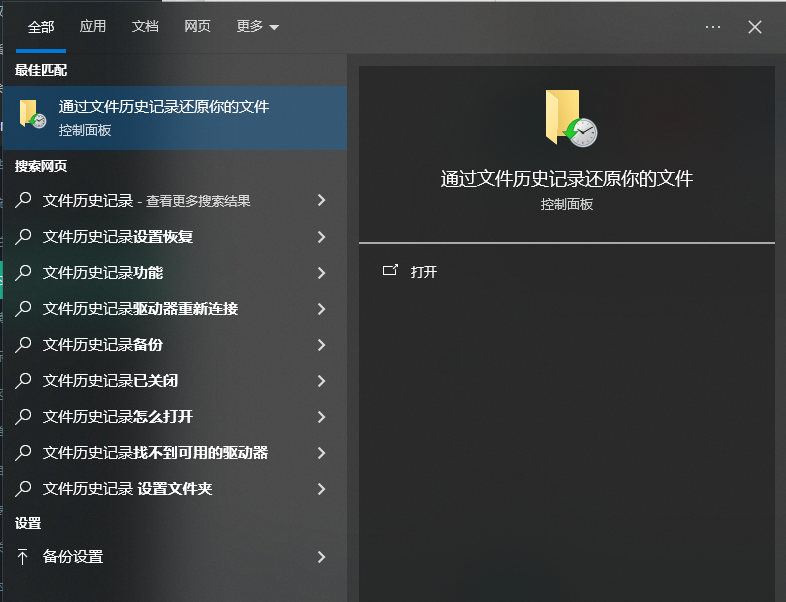Image resolution: width=786 pixels, height=602 pixels.
Task: Select suggestion 文件历史记录驱动器重新连接
Action: click(x=175, y=309)
